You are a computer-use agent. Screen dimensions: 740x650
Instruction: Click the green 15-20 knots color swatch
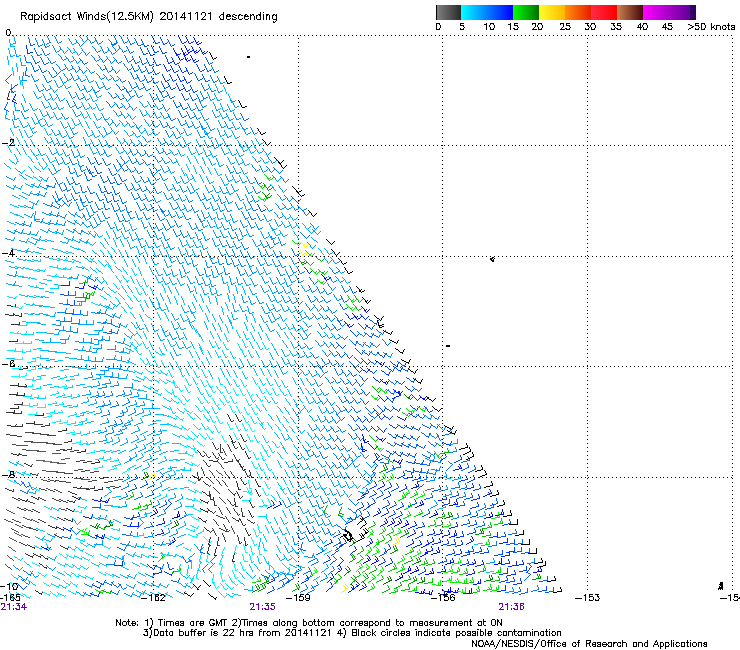[526, 12]
